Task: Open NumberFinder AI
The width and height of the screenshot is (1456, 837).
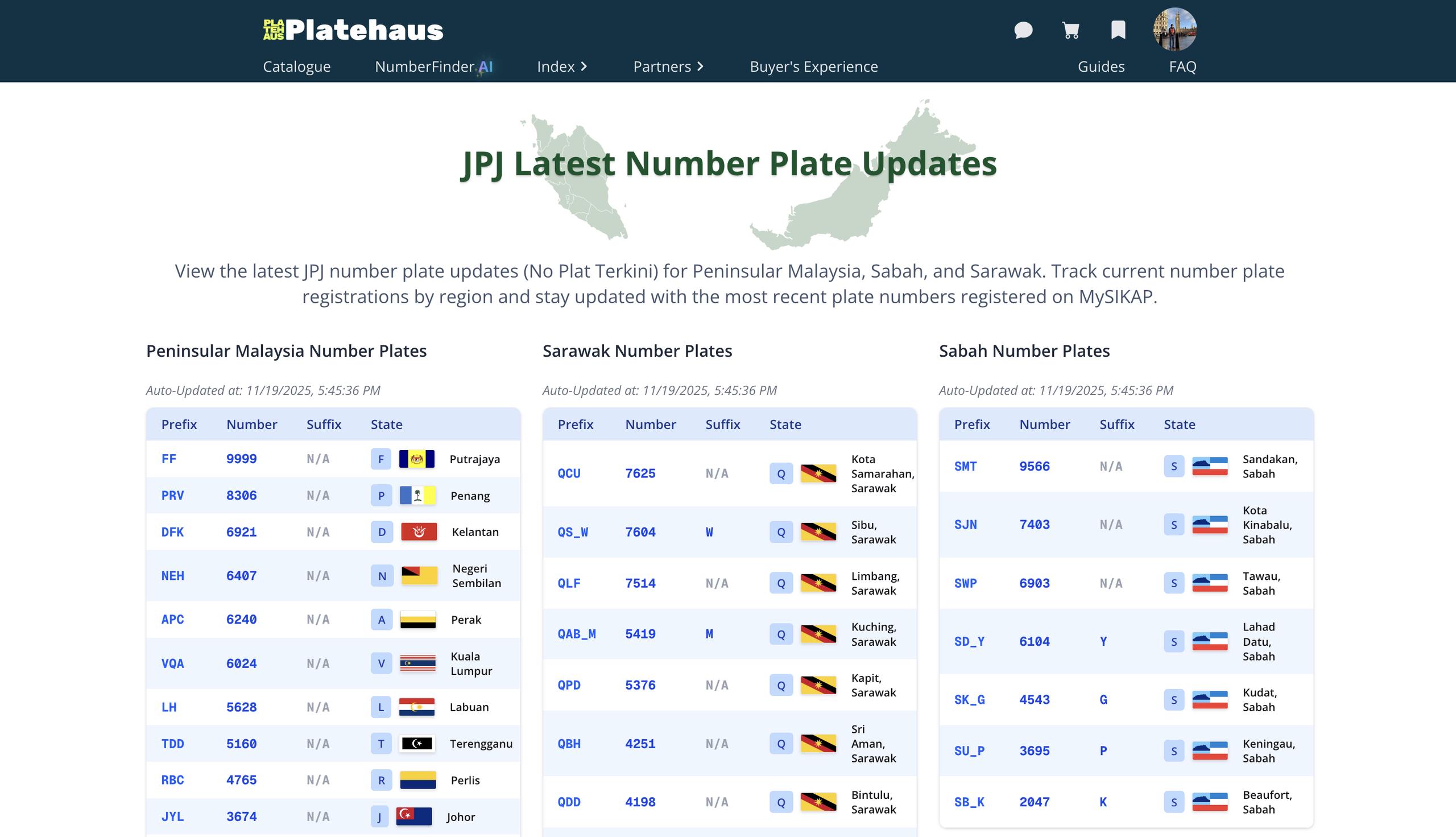Action: coord(433,67)
